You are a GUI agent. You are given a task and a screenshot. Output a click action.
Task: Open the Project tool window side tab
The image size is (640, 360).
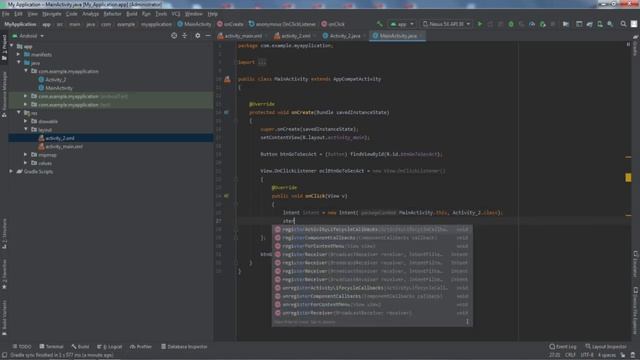pos(4,48)
